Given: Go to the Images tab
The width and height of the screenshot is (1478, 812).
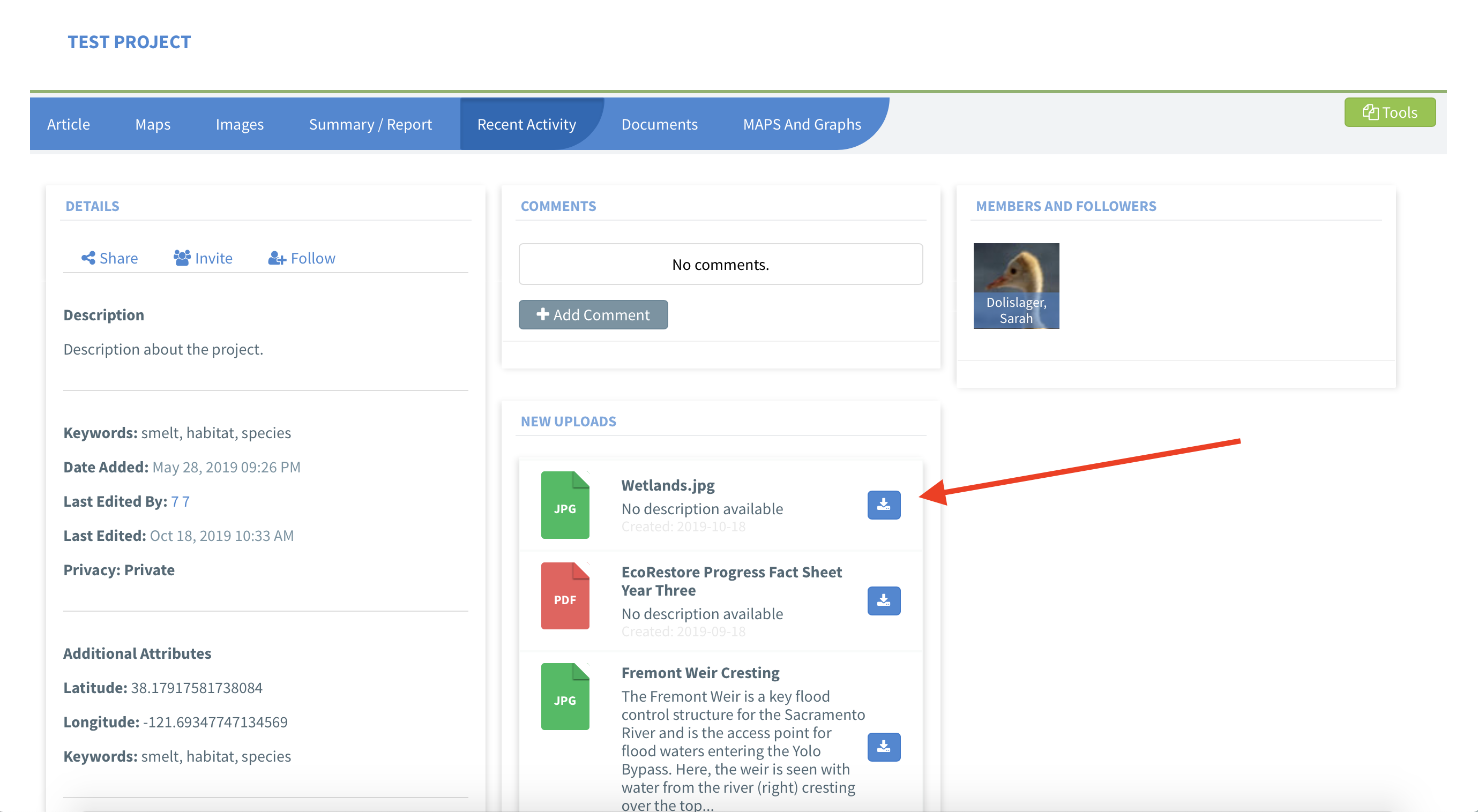Looking at the screenshot, I should 239,124.
